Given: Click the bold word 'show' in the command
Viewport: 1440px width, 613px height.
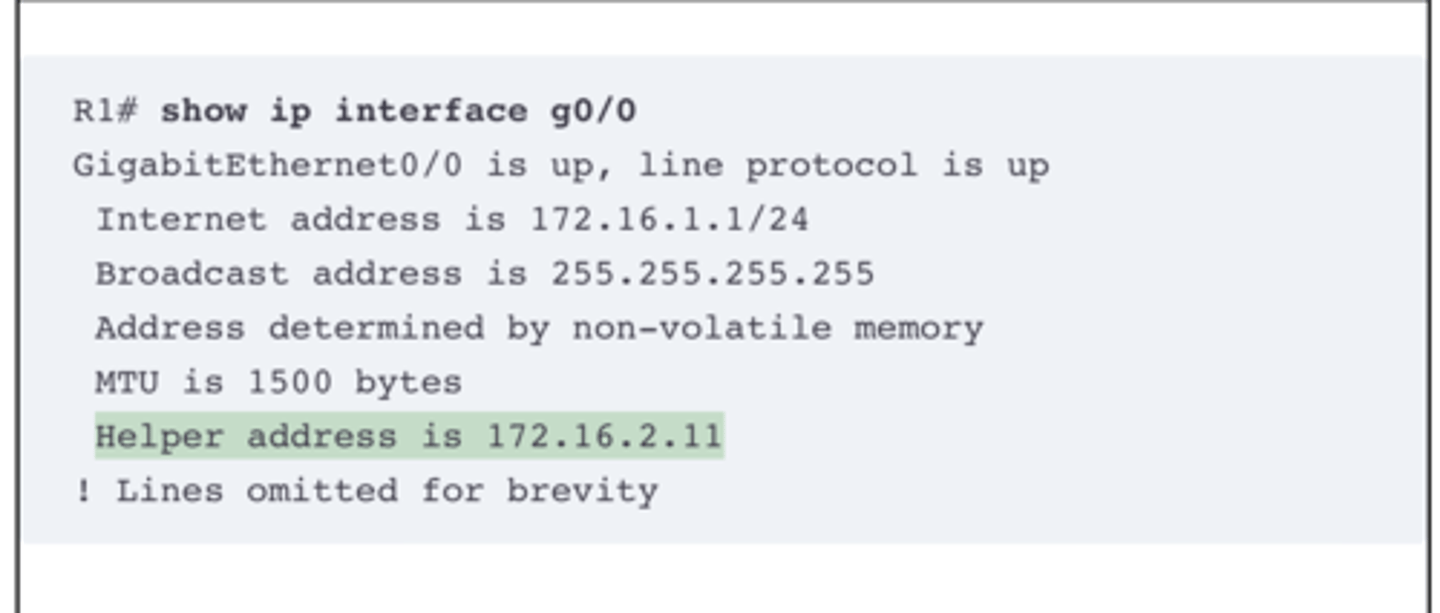Looking at the screenshot, I should pos(203,110).
